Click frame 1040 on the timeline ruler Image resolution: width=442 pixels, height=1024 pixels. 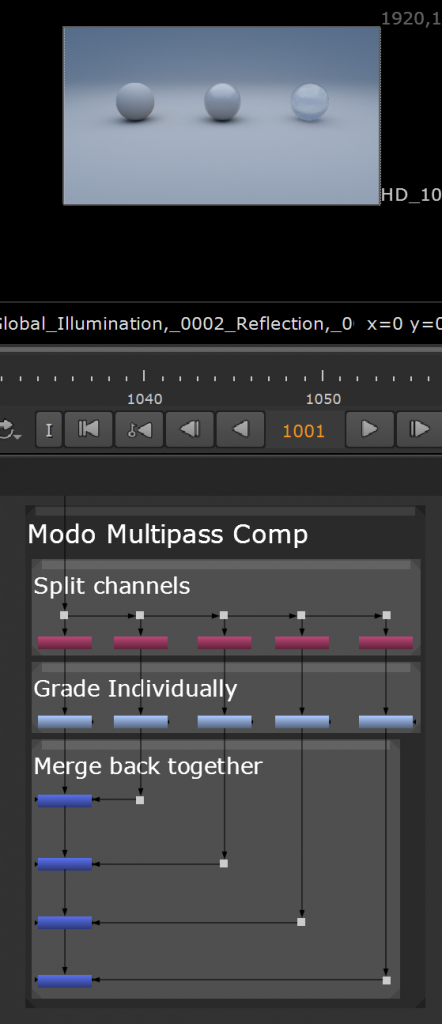144,376
